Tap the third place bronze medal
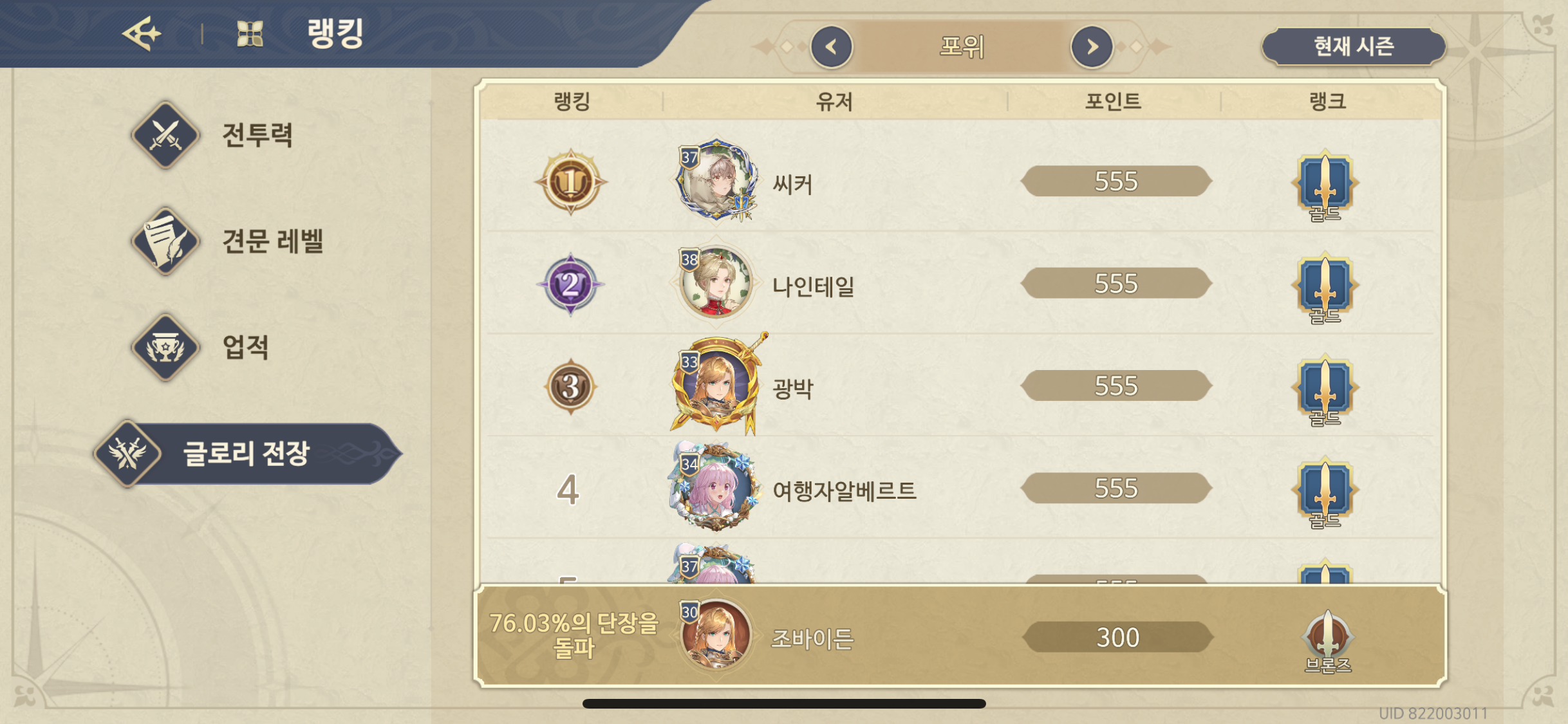The height and width of the screenshot is (724, 1568). coord(570,387)
